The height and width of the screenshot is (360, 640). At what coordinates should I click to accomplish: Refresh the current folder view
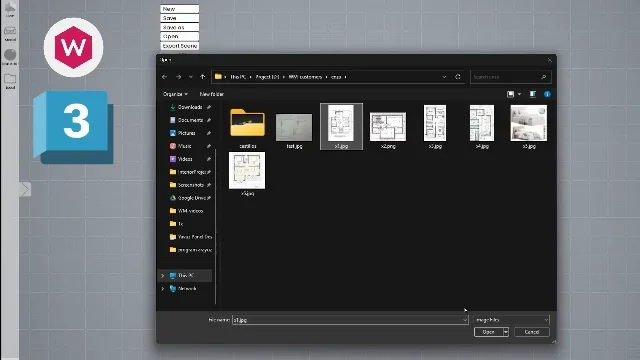pyautogui.click(x=458, y=77)
